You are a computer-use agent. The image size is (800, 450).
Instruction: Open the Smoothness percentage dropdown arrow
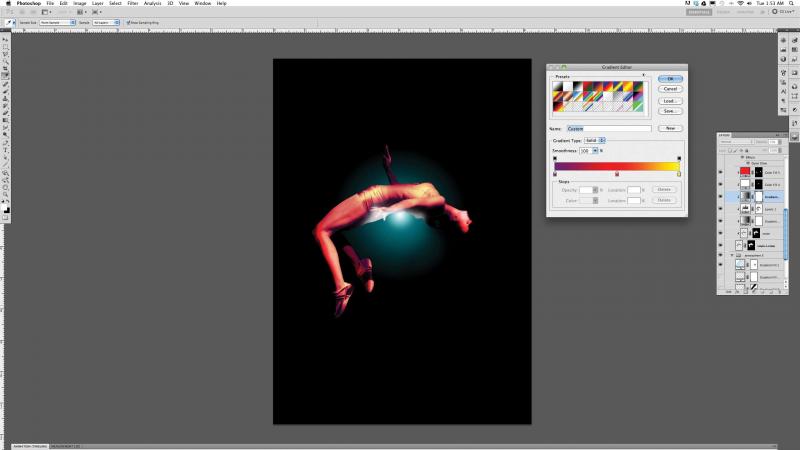click(595, 150)
